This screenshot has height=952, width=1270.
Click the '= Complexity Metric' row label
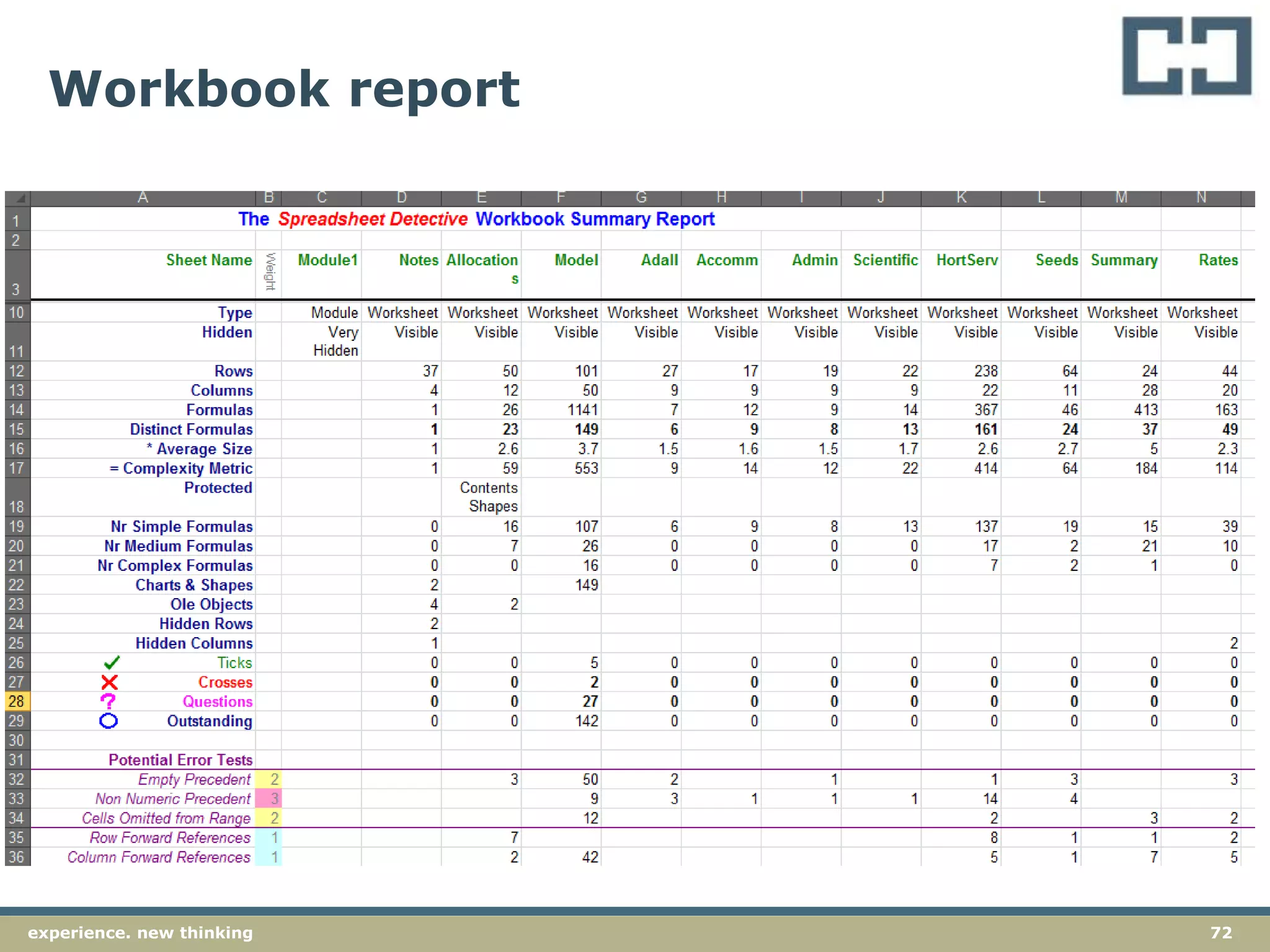click(181, 469)
